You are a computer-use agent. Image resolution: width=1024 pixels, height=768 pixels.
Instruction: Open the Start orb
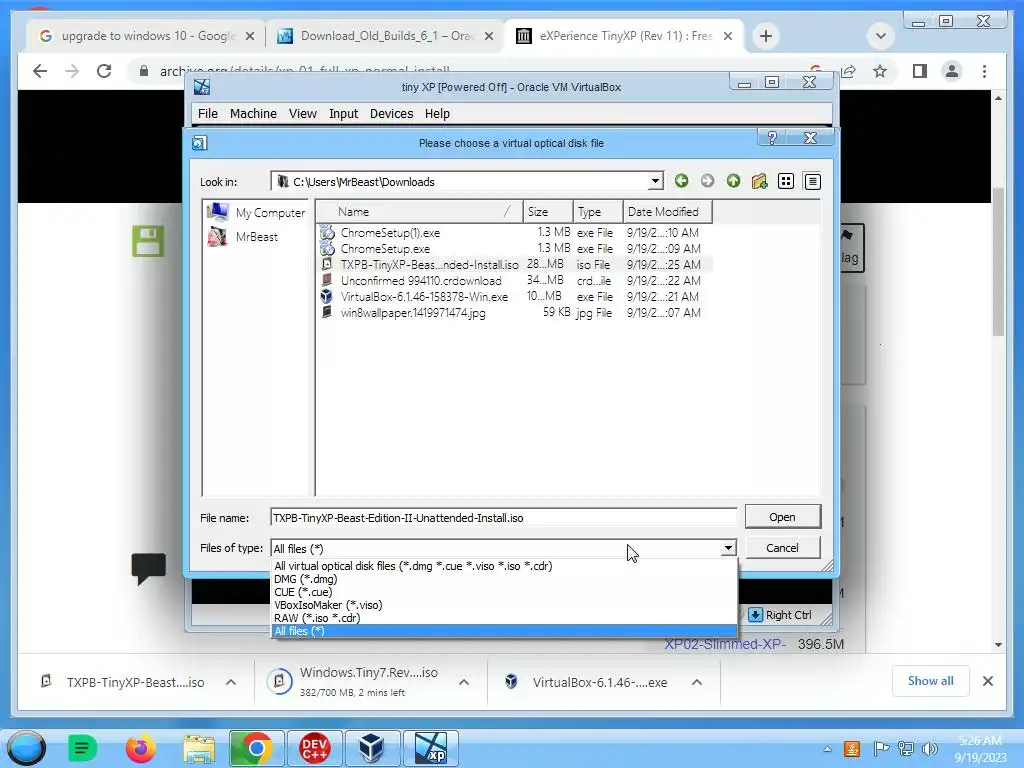pyautogui.click(x=25, y=748)
